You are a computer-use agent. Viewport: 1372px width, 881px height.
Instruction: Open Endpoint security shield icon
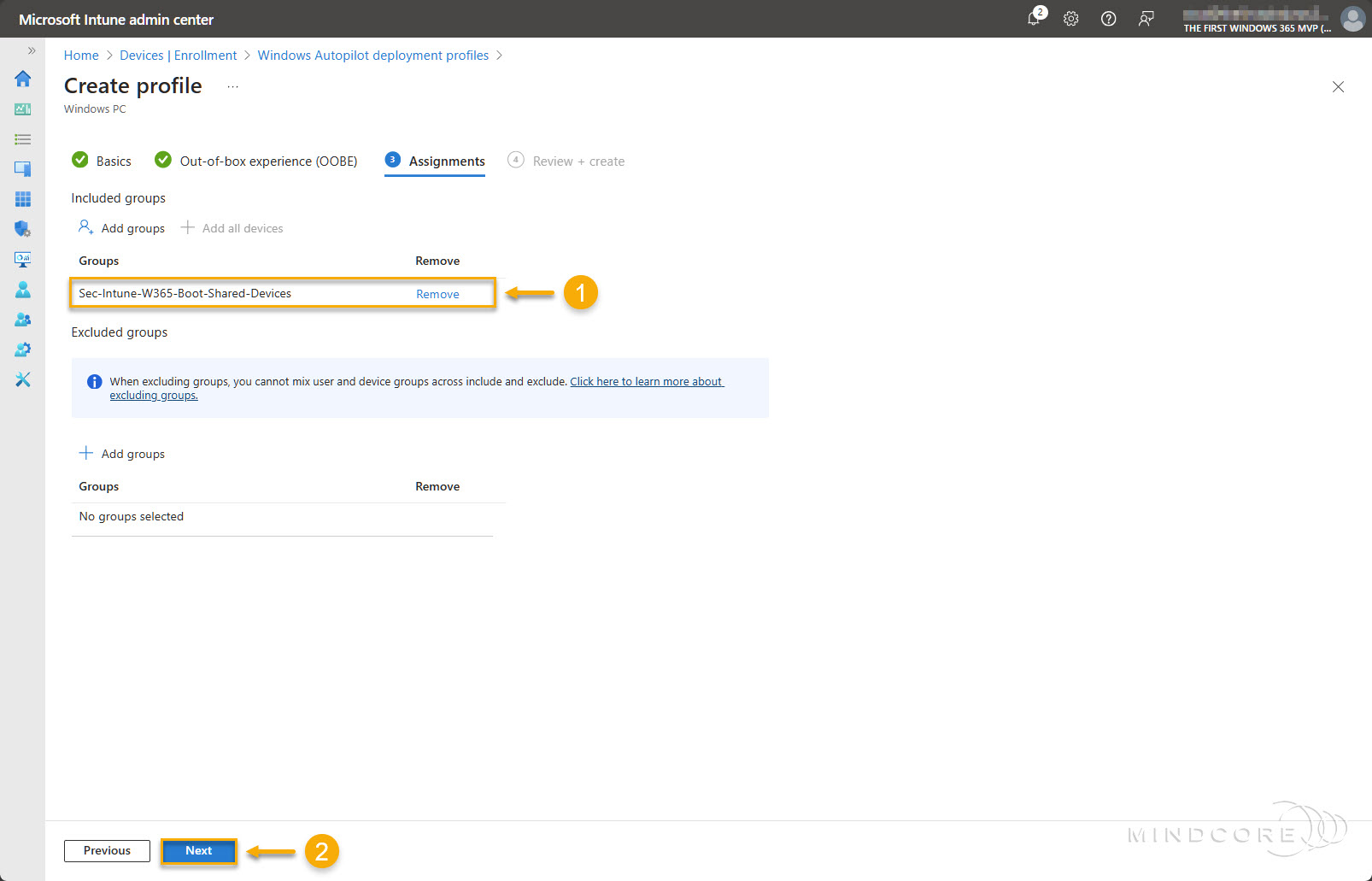click(x=23, y=229)
